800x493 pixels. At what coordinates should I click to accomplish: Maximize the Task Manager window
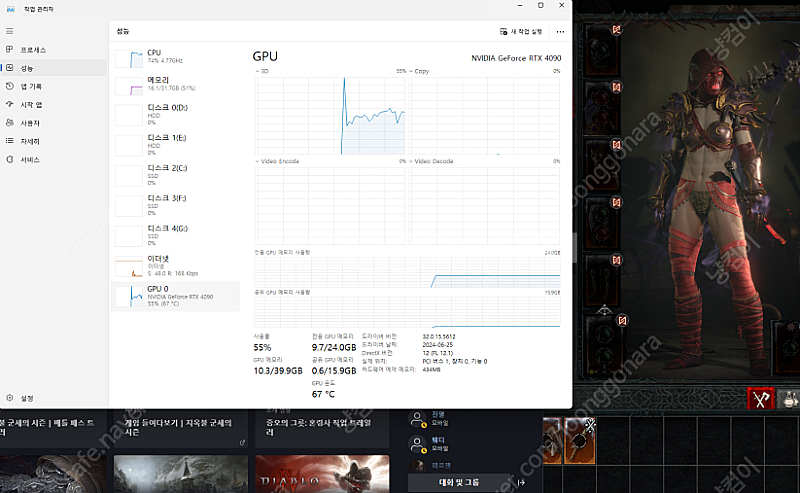pos(541,5)
